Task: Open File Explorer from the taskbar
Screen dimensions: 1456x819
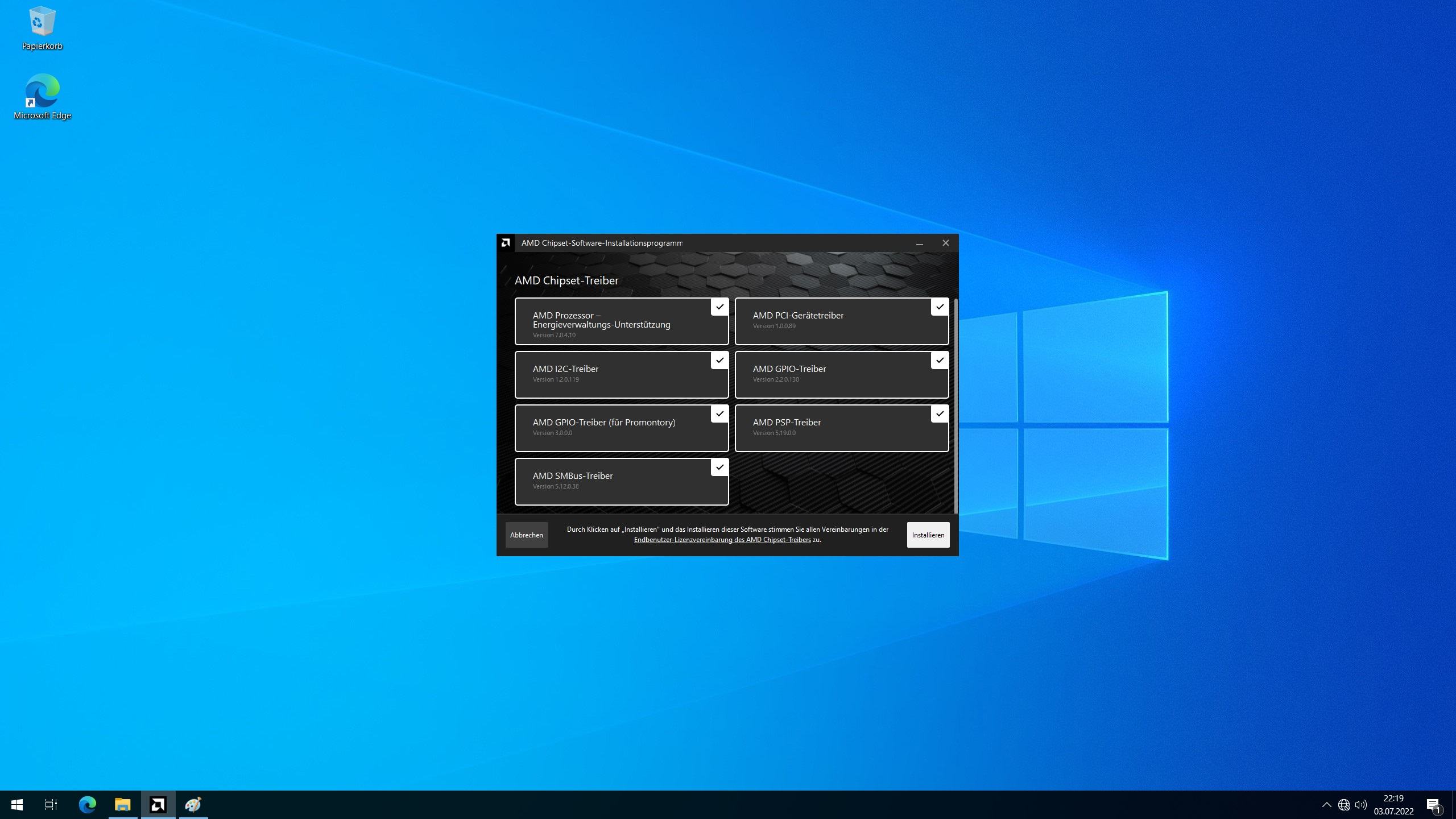Action: pos(123,804)
